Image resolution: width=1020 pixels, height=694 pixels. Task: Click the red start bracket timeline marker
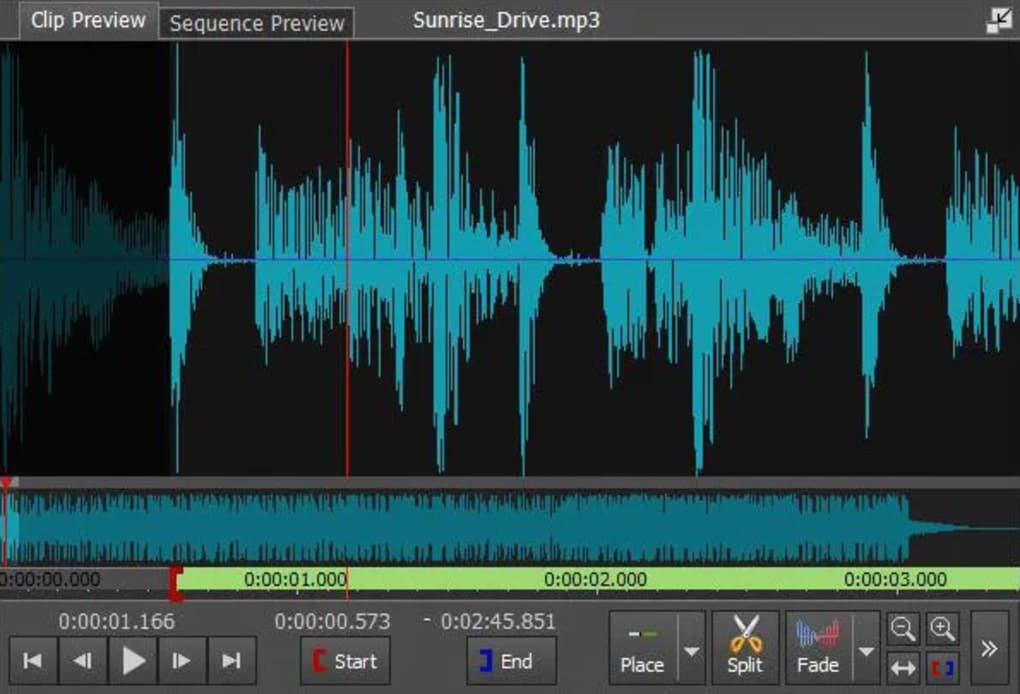(176, 584)
